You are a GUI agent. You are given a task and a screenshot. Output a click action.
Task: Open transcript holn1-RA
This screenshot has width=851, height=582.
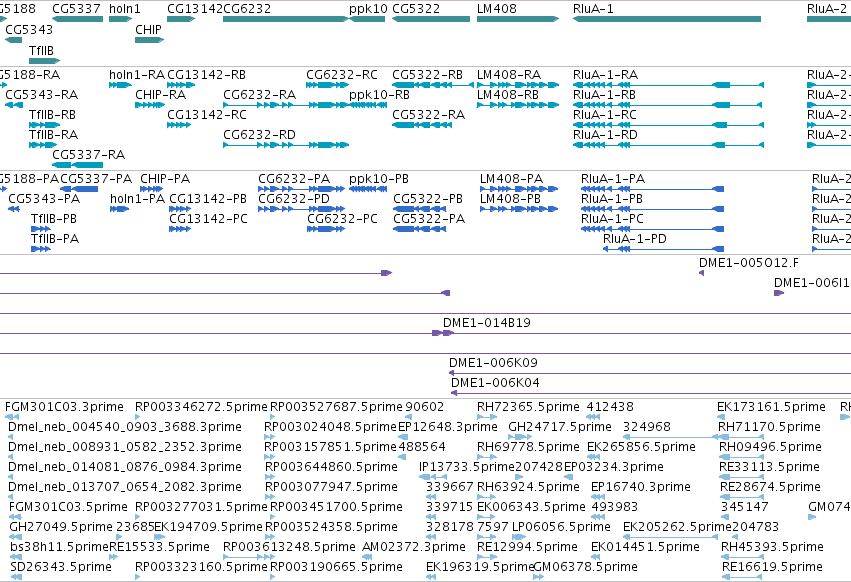(x=137, y=74)
